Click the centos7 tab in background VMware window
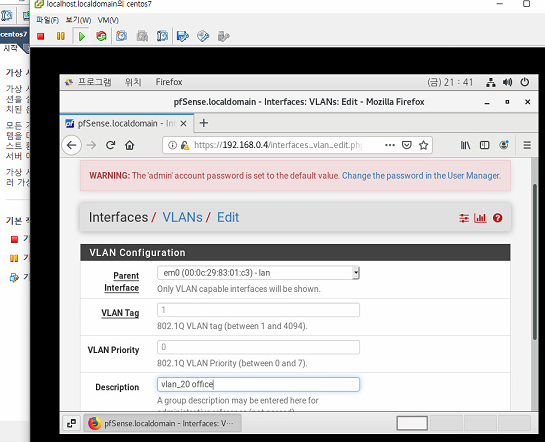 tap(14, 34)
